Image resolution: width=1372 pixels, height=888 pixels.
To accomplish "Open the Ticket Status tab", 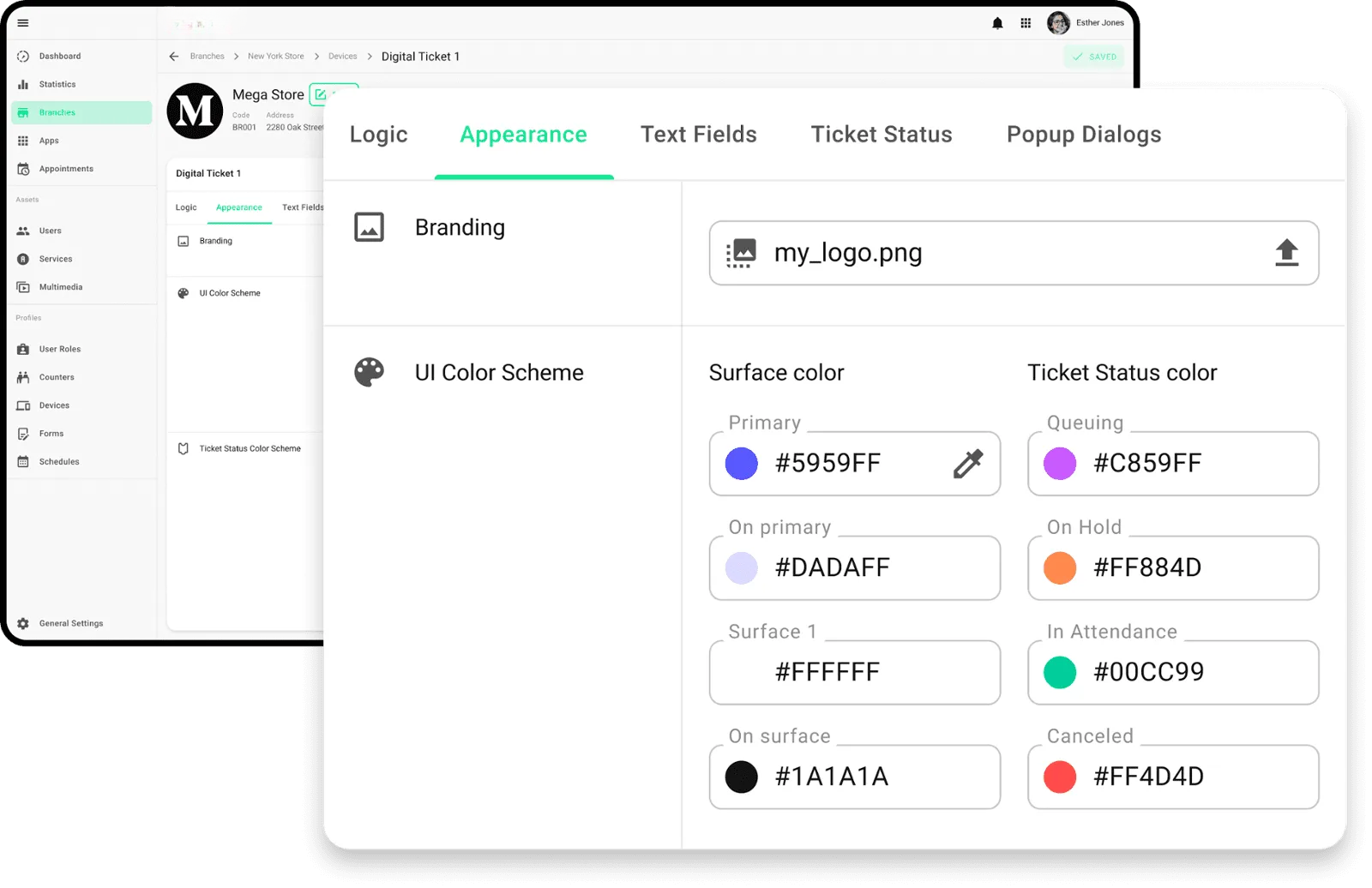I will 881,135.
